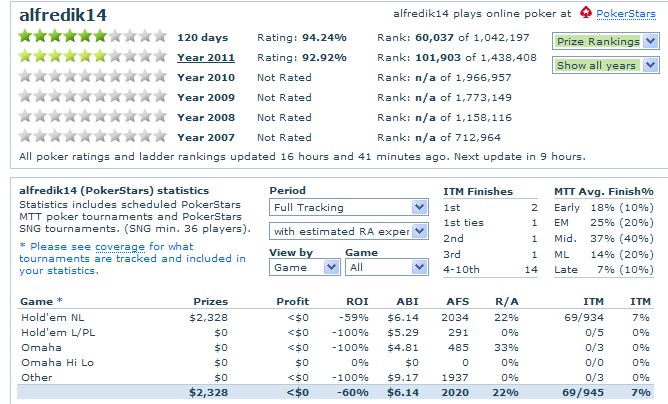Viewport: 668px width, 404px height.
Task: Follow the Year 2011 link
Action: point(206,57)
